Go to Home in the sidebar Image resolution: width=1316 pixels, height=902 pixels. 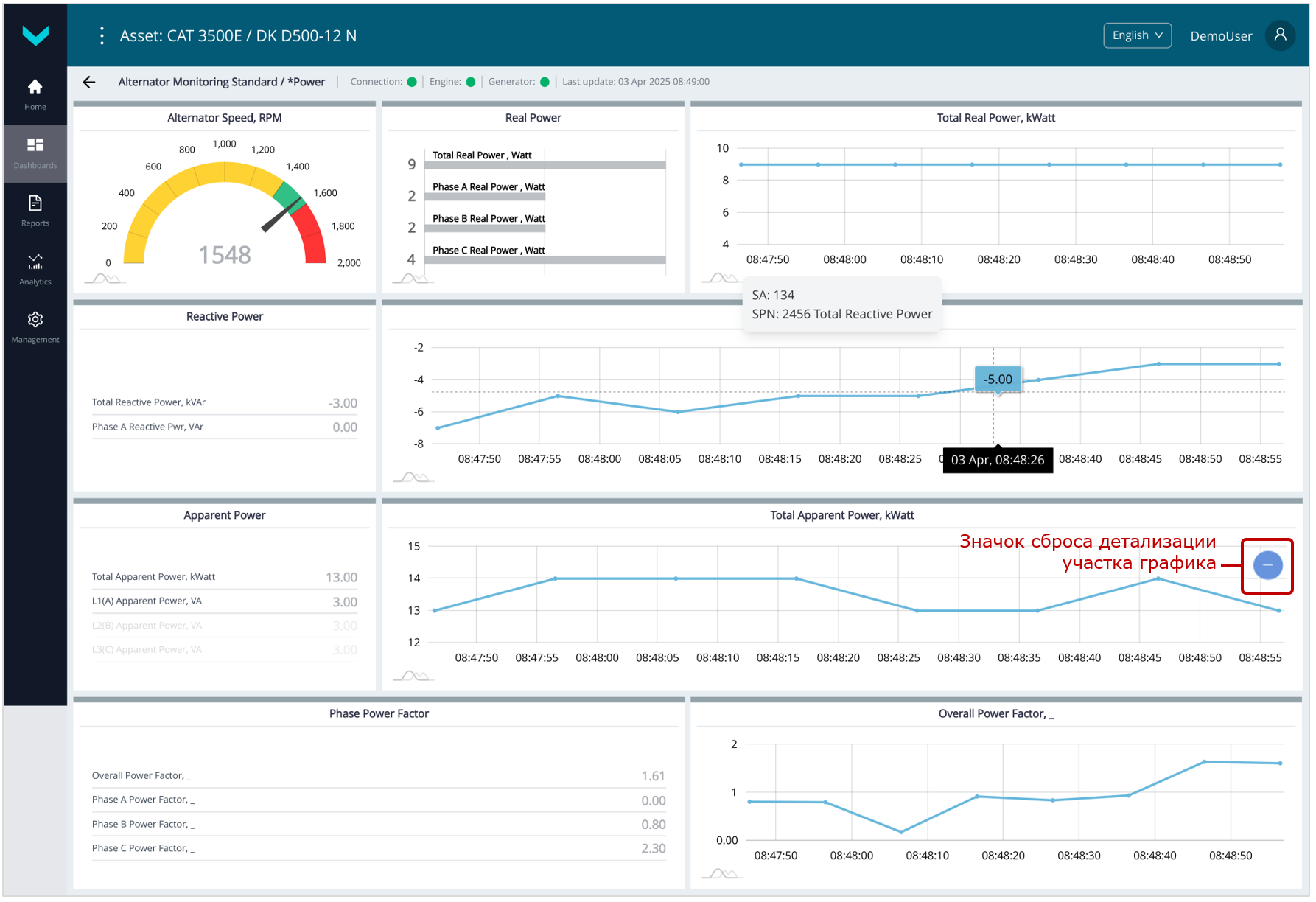pos(35,94)
